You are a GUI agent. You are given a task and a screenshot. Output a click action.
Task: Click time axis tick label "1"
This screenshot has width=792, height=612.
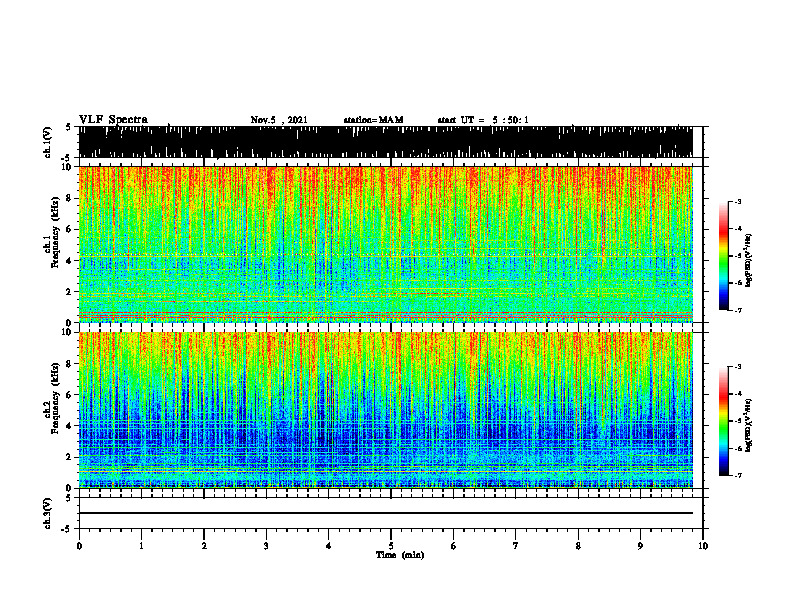(x=141, y=546)
